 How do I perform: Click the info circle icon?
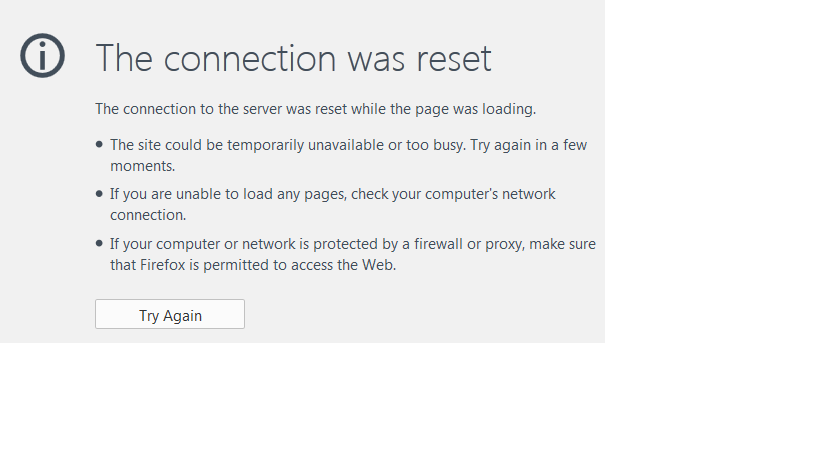[x=42, y=56]
